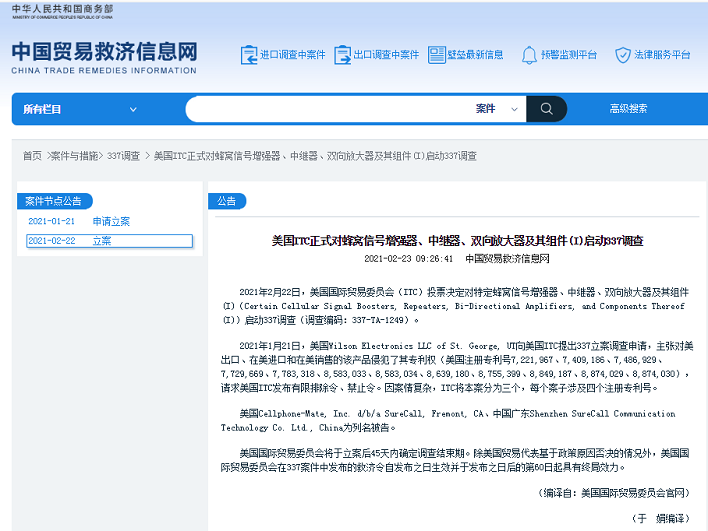Click the 公告 tab label
This screenshot has height=531, width=708.
[x=227, y=201]
